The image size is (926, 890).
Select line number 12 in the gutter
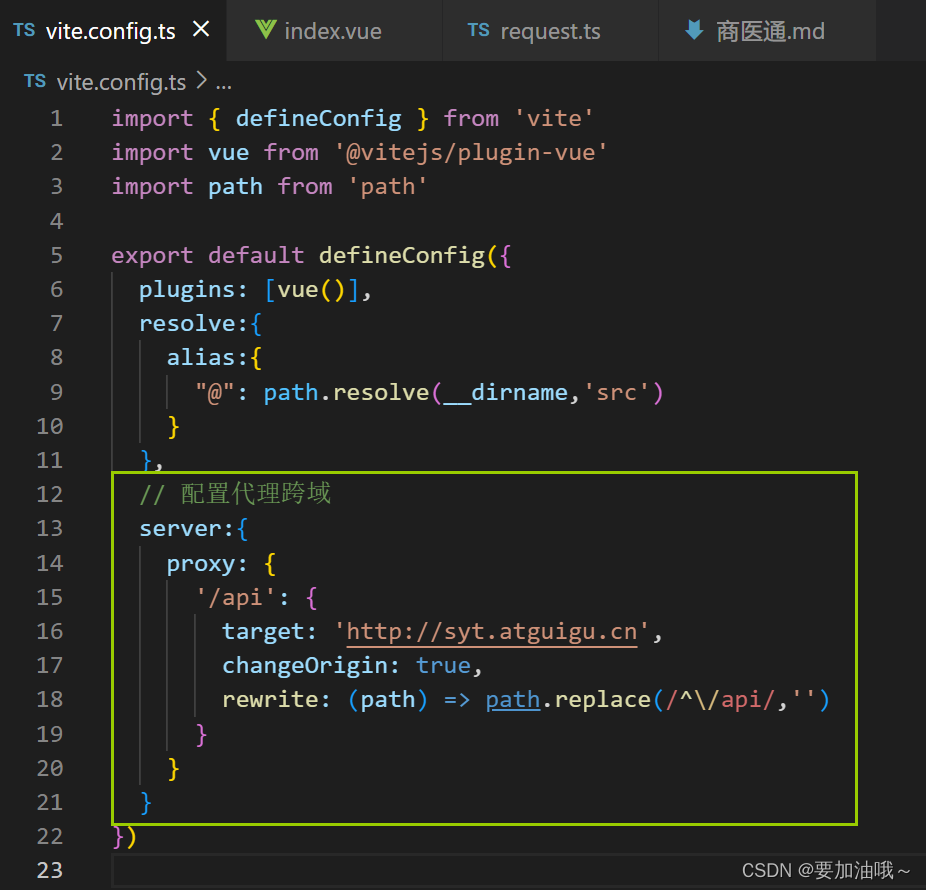[49, 494]
